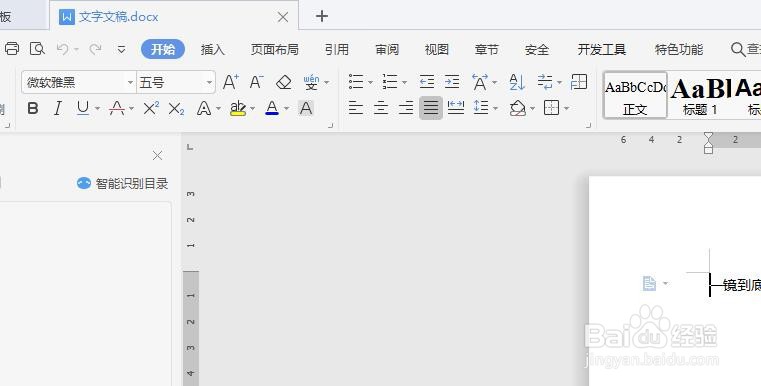Toggle subscript X₂ icon
761x386 pixels.
[176, 109]
